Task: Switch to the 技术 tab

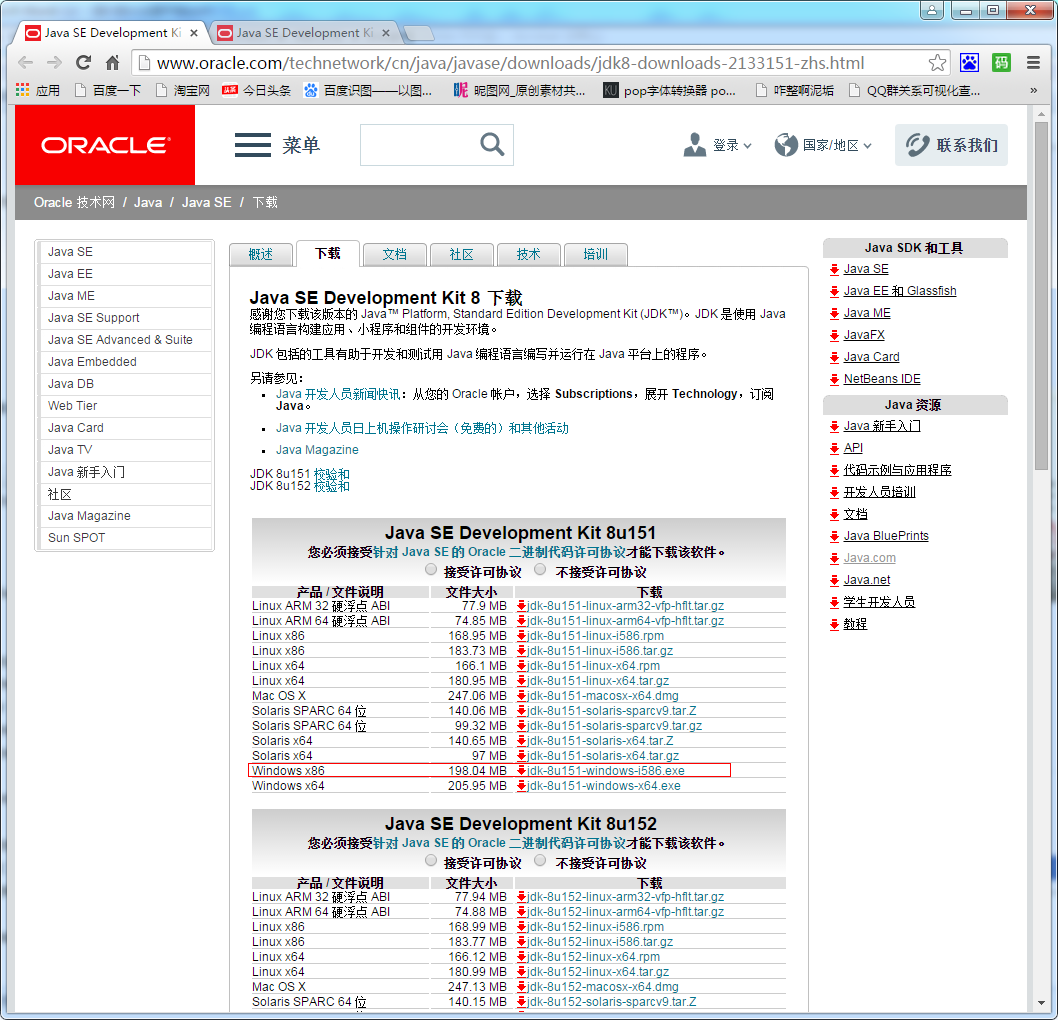Action: 528,254
